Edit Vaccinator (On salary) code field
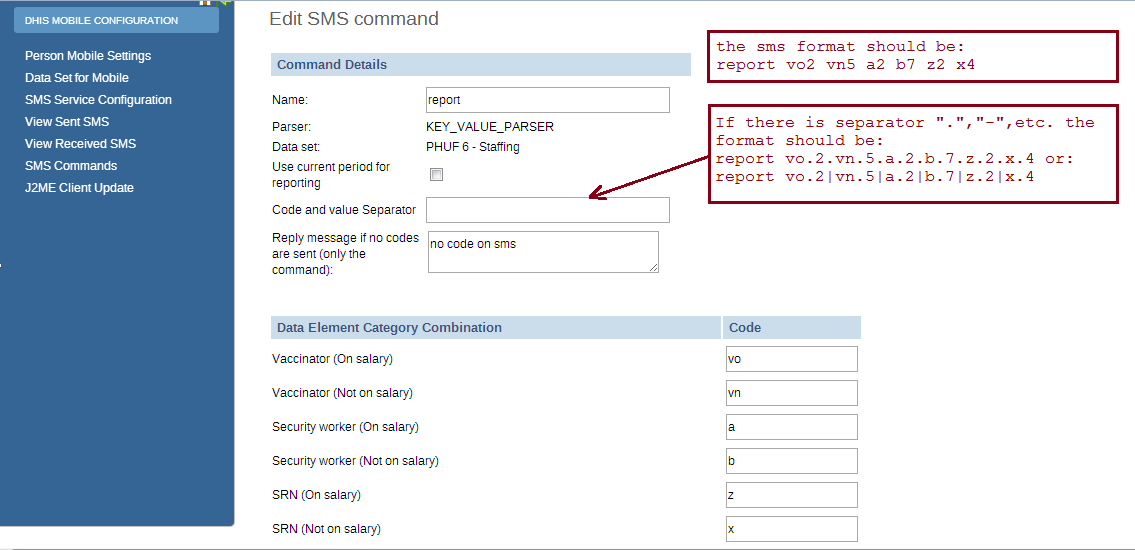This screenshot has width=1135, height=550. 792,359
